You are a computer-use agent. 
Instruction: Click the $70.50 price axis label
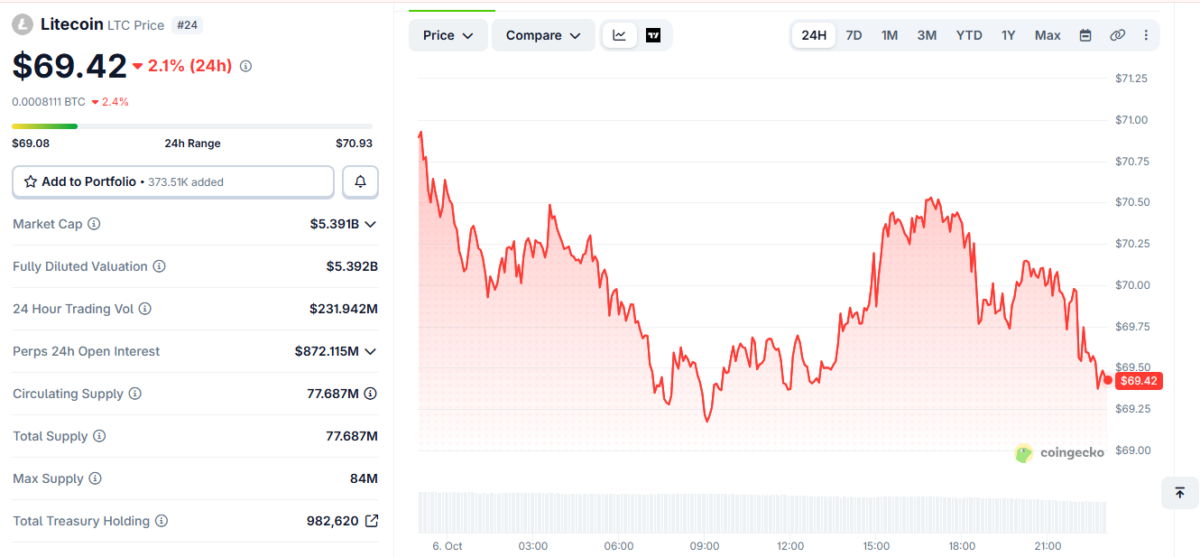pyautogui.click(x=1131, y=202)
